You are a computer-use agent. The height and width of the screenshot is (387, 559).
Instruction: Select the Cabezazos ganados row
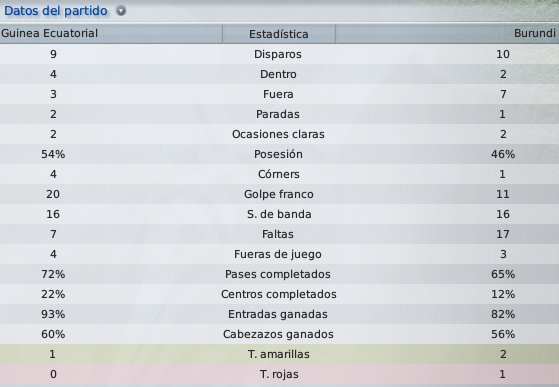pos(280,334)
